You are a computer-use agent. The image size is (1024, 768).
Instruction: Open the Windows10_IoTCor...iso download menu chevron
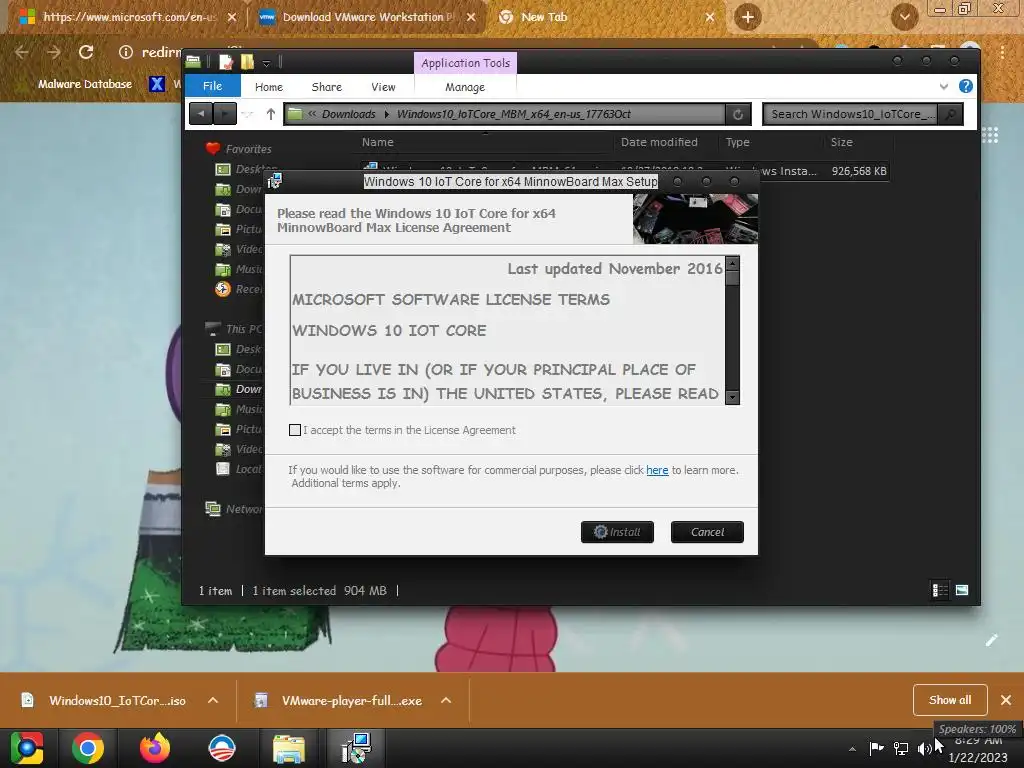pos(213,700)
